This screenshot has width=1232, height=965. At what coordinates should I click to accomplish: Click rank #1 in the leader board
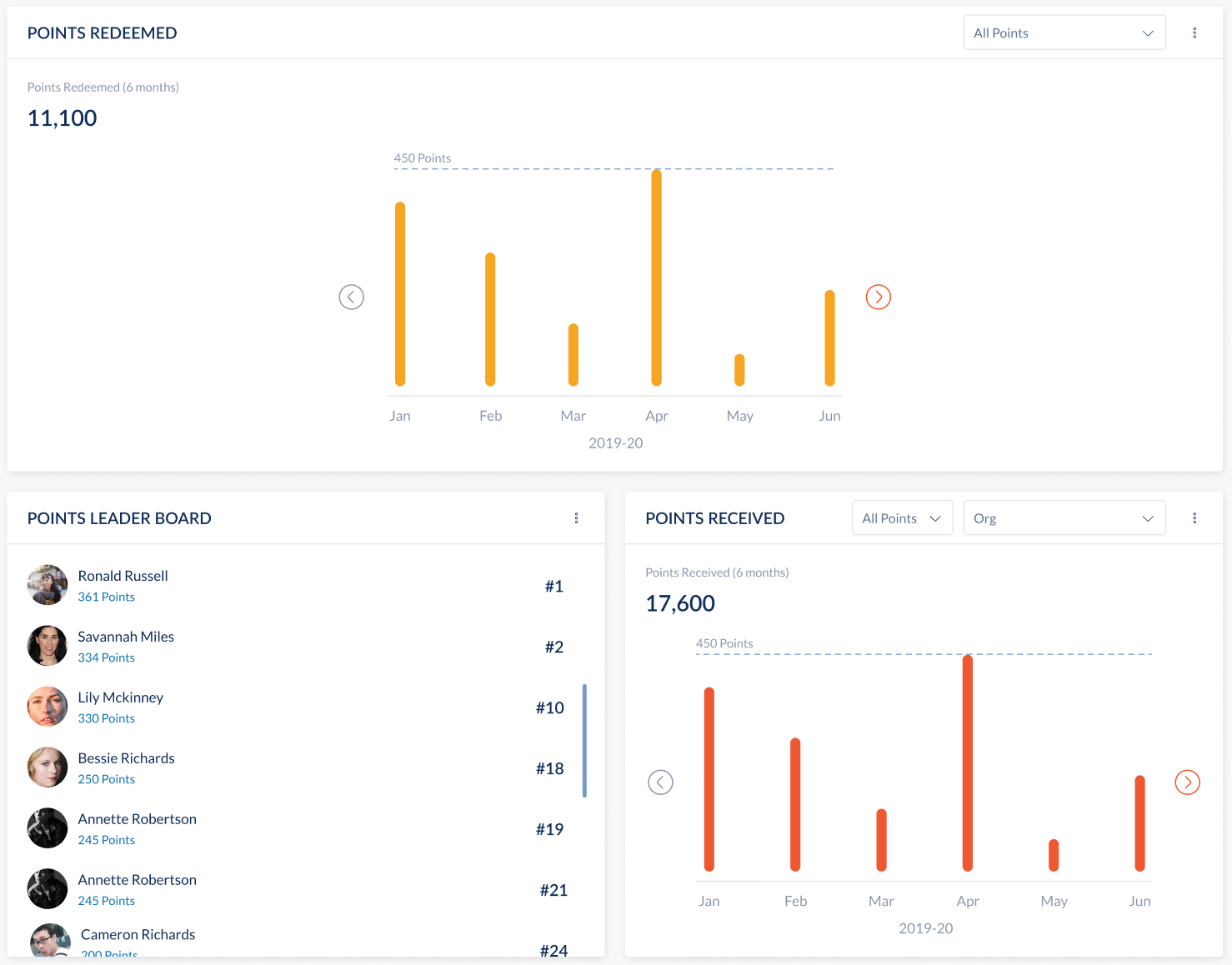(554, 587)
